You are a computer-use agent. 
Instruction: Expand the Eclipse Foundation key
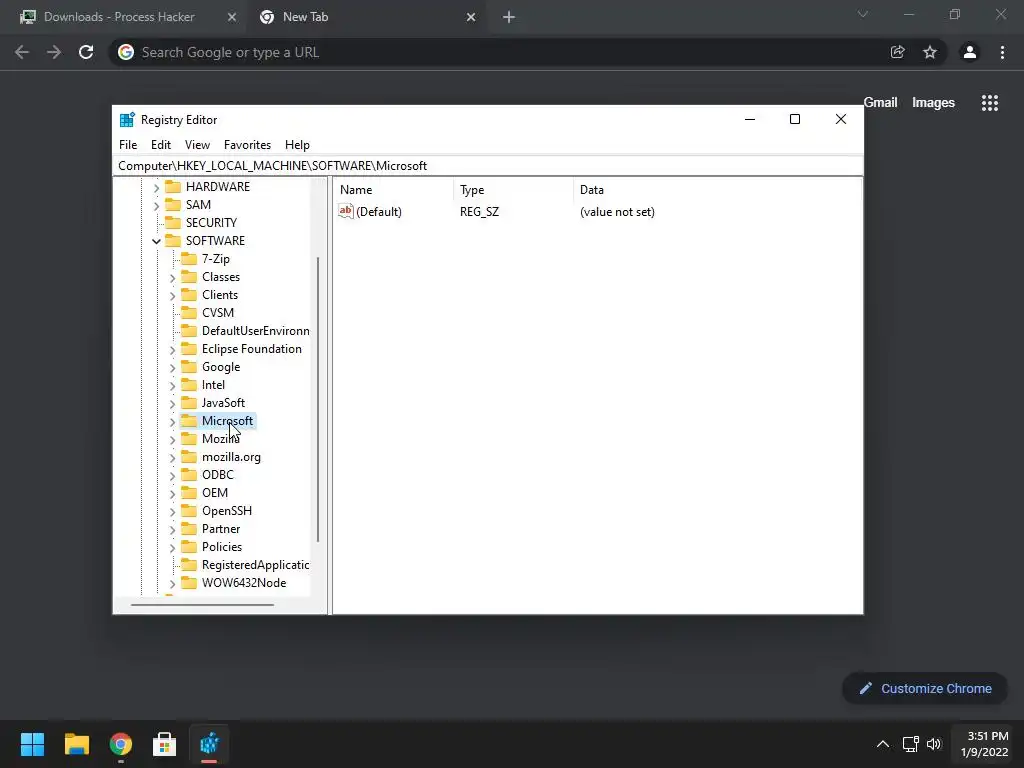tap(172, 350)
